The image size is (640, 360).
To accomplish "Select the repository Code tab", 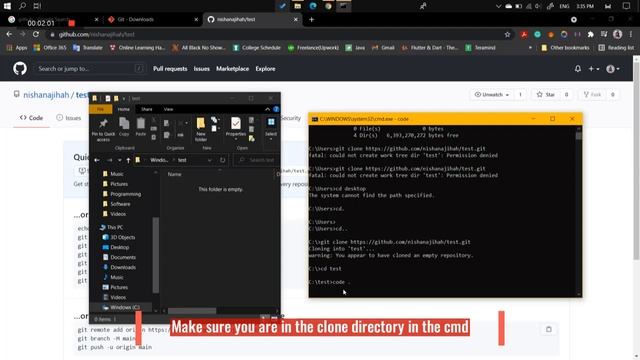I will point(31,118).
